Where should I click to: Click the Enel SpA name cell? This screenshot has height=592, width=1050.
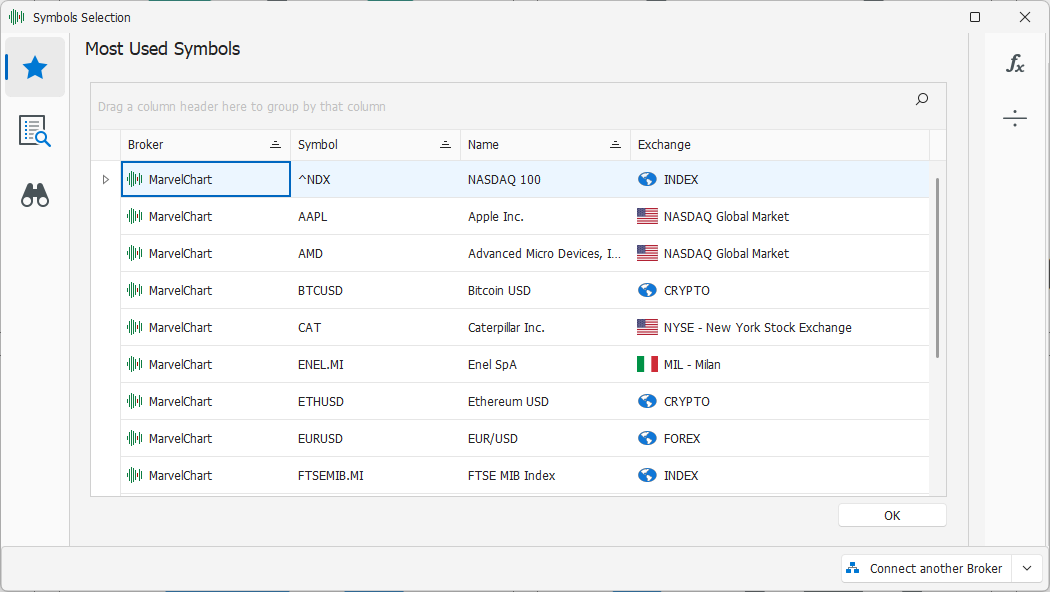pyautogui.click(x=546, y=364)
